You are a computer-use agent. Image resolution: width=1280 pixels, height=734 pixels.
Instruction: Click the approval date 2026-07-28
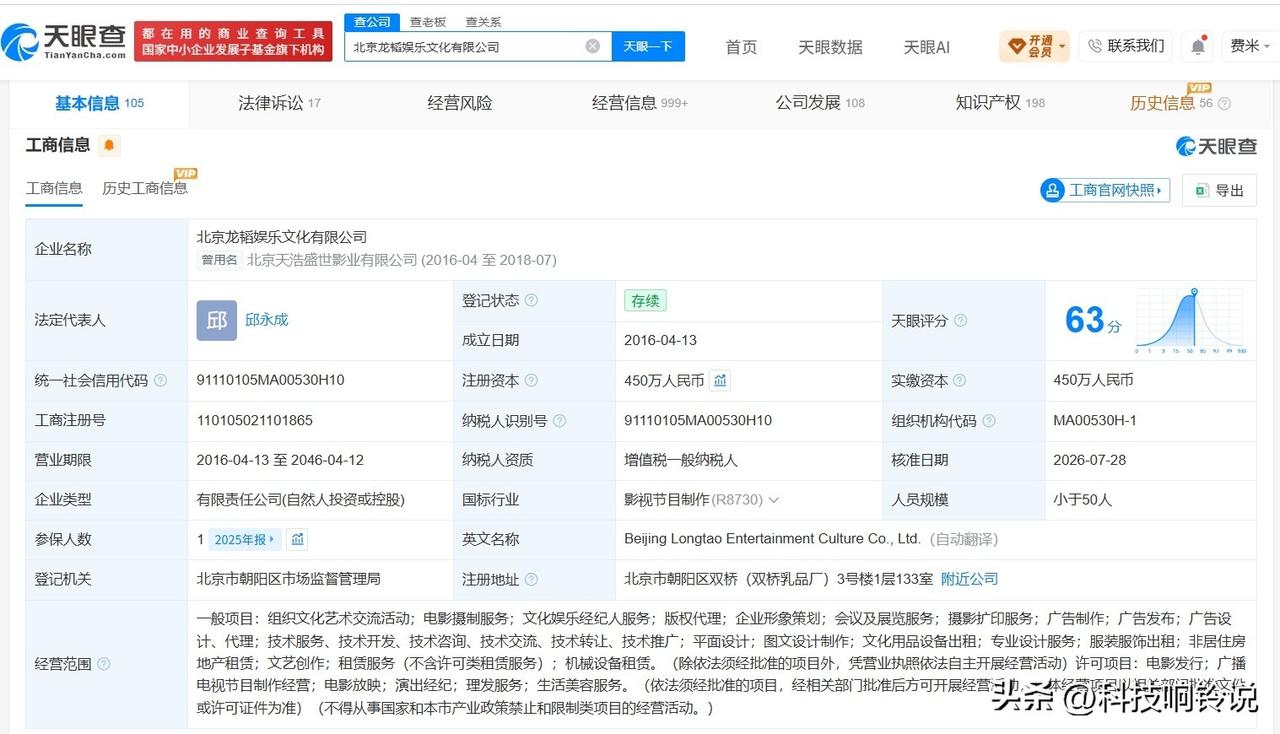pyautogui.click(x=1090, y=460)
